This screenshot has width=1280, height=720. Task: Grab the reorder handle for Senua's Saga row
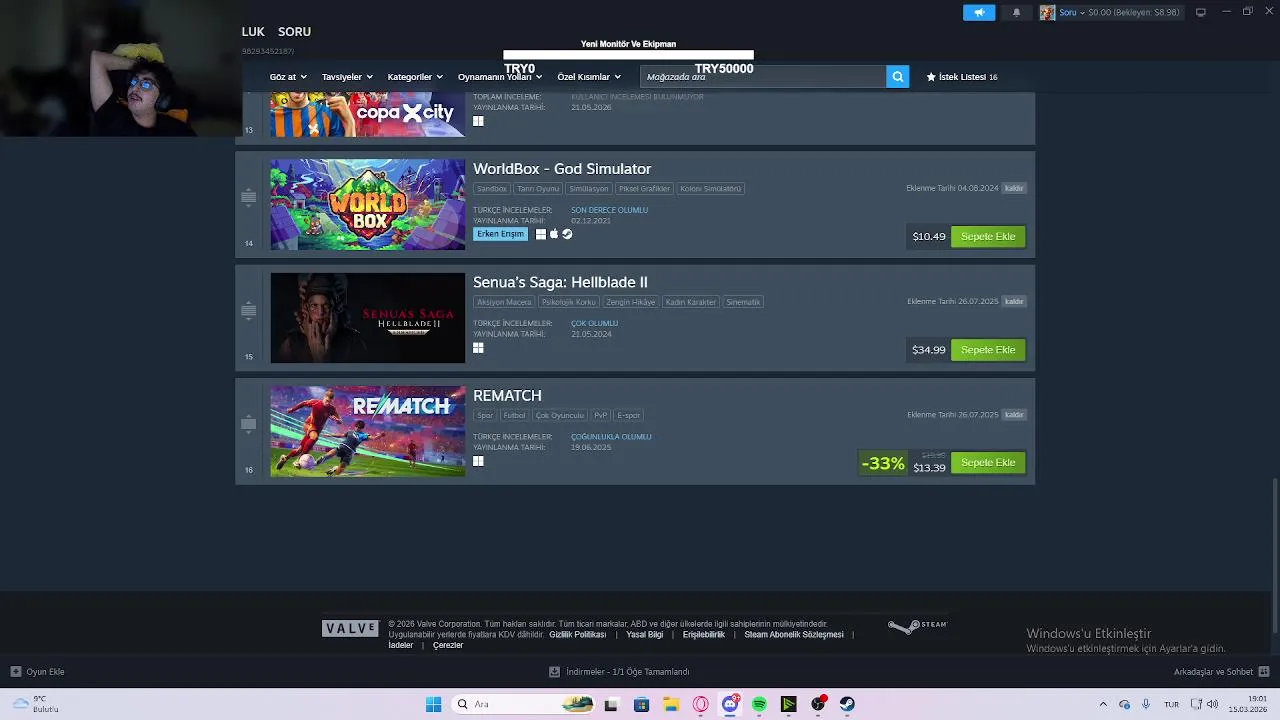pos(249,310)
